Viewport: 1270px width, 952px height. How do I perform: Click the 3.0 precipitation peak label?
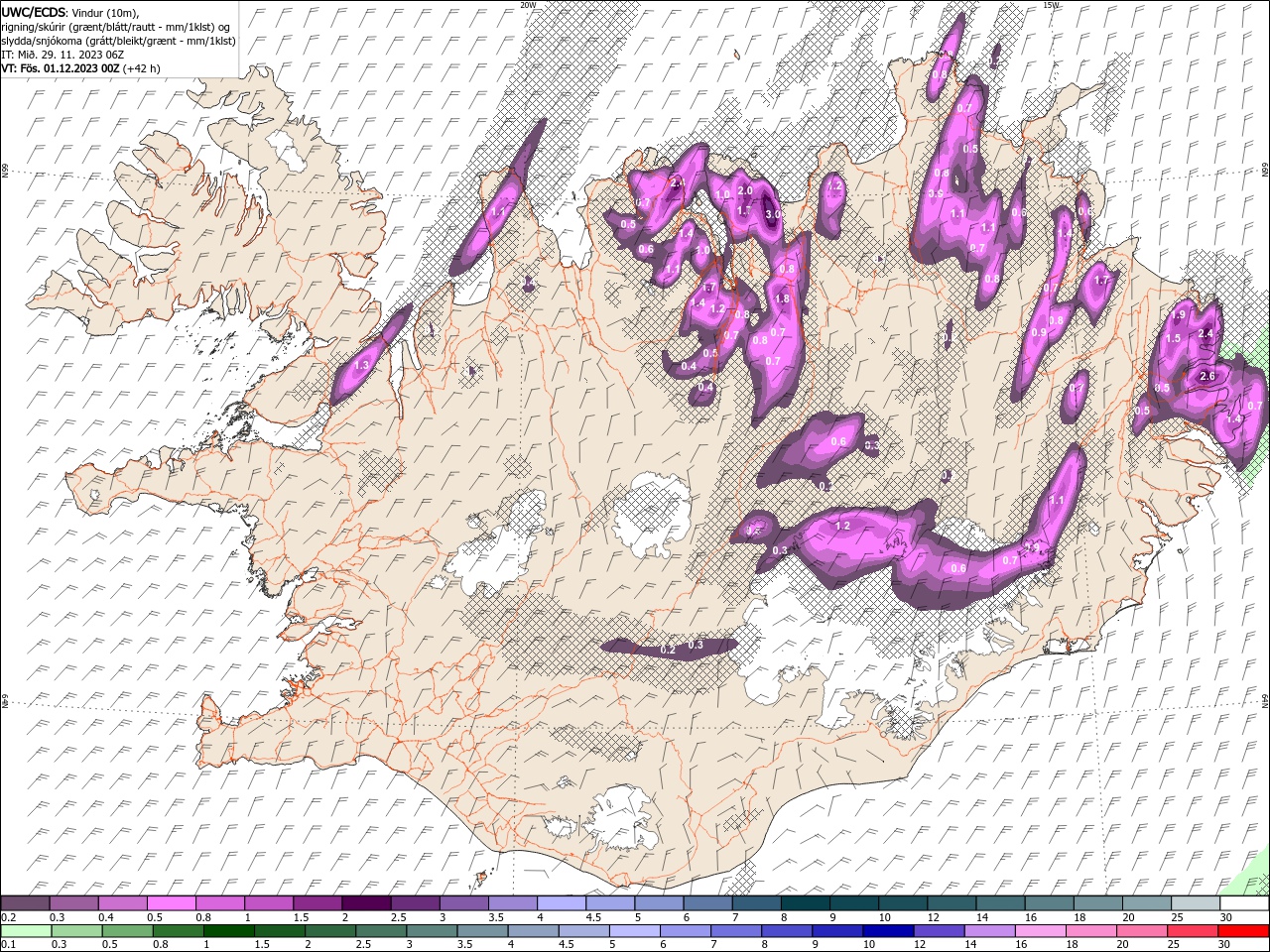pyautogui.click(x=773, y=213)
